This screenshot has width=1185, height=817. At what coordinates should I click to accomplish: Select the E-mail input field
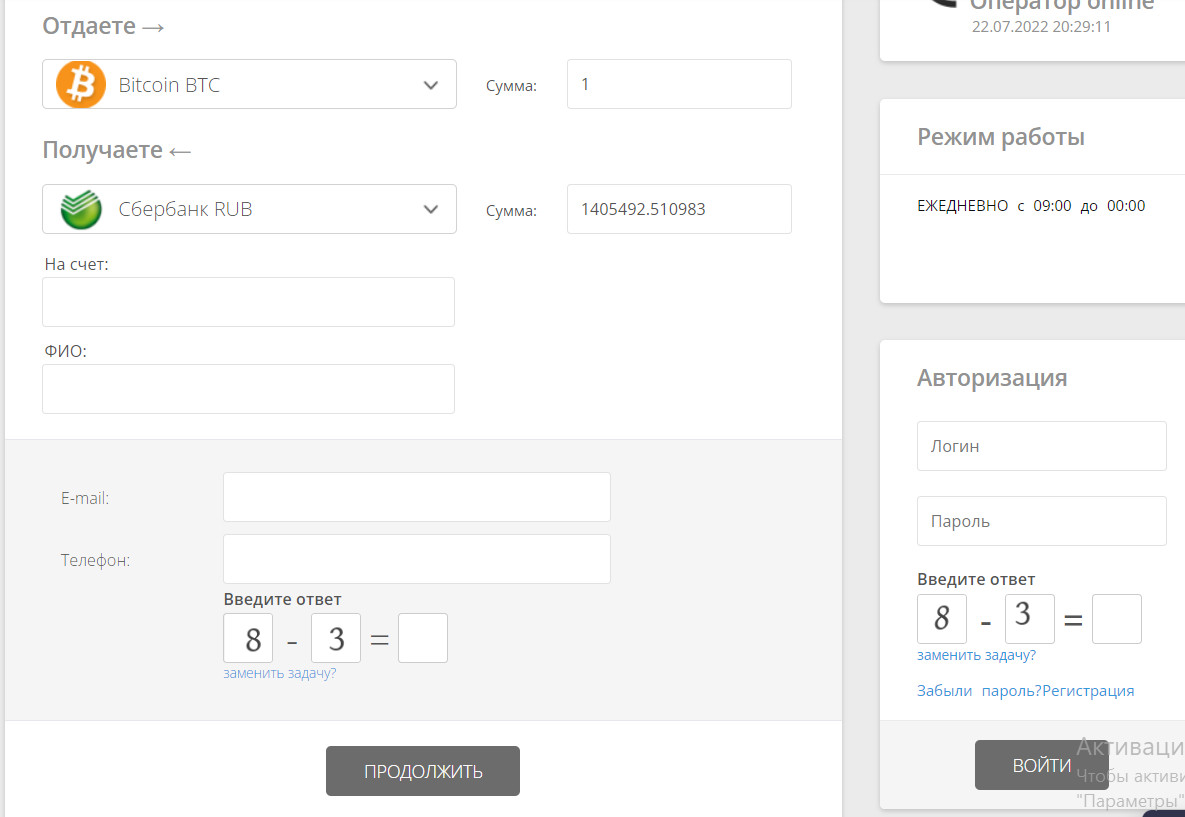tap(416, 497)
